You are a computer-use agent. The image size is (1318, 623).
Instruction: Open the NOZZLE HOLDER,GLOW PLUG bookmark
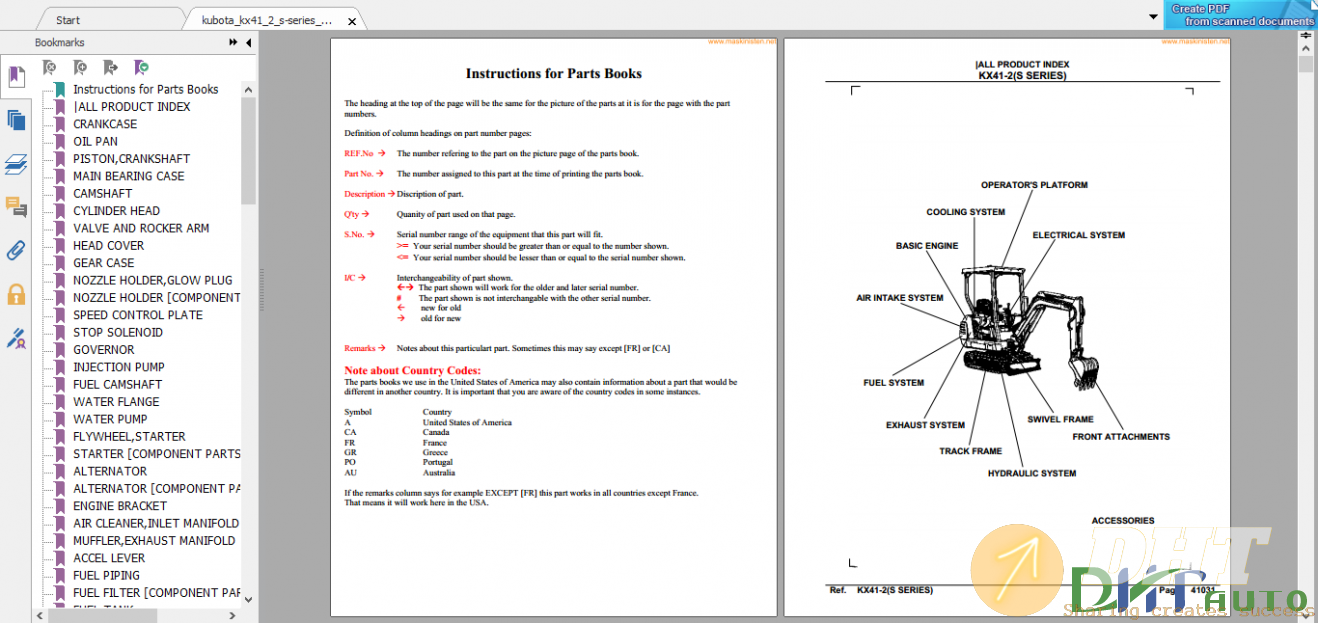coord(152,280)
